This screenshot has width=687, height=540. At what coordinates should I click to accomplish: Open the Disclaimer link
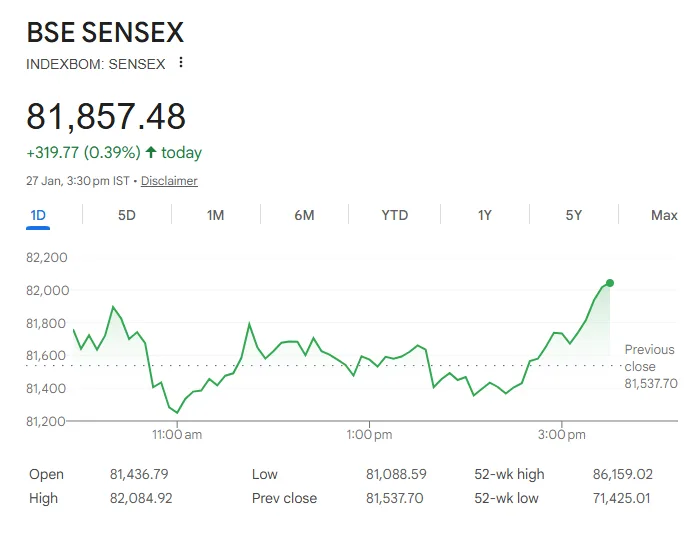point(169,181)
